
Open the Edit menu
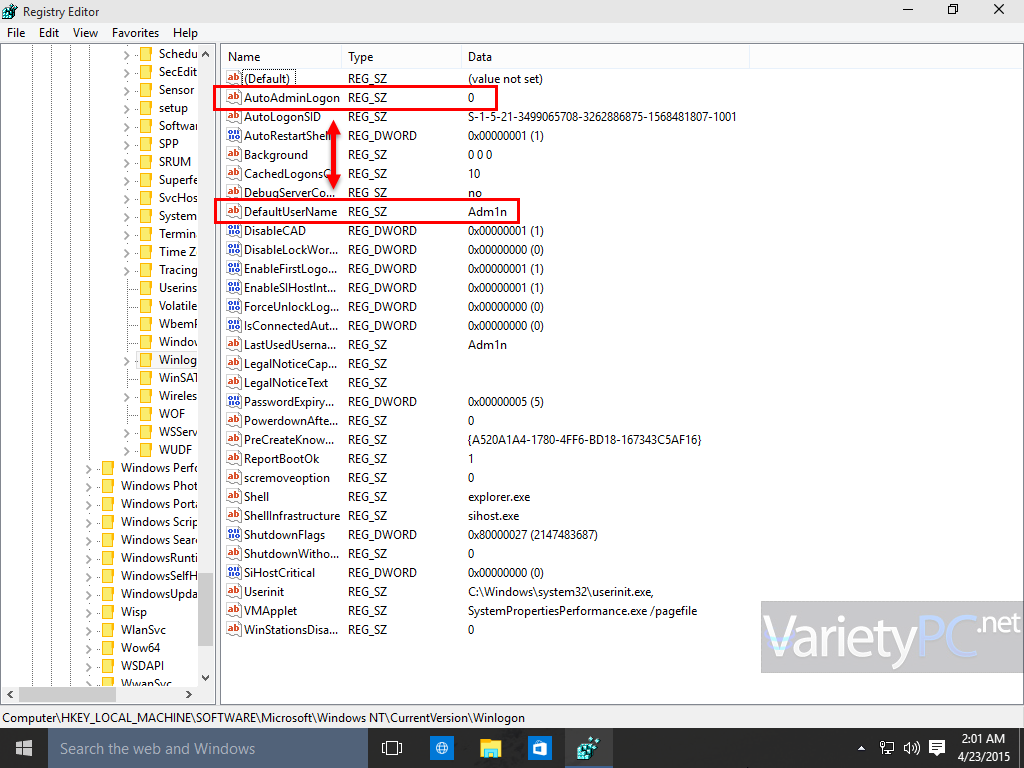tap(49, 33)
